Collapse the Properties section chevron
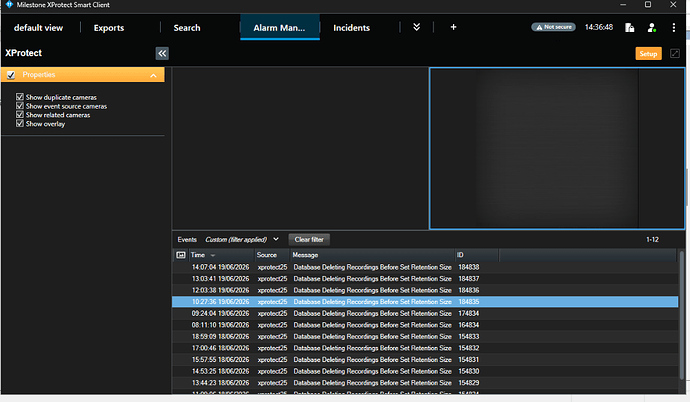The width and height of the screenshot is (690, 402). tap(153, 76)
